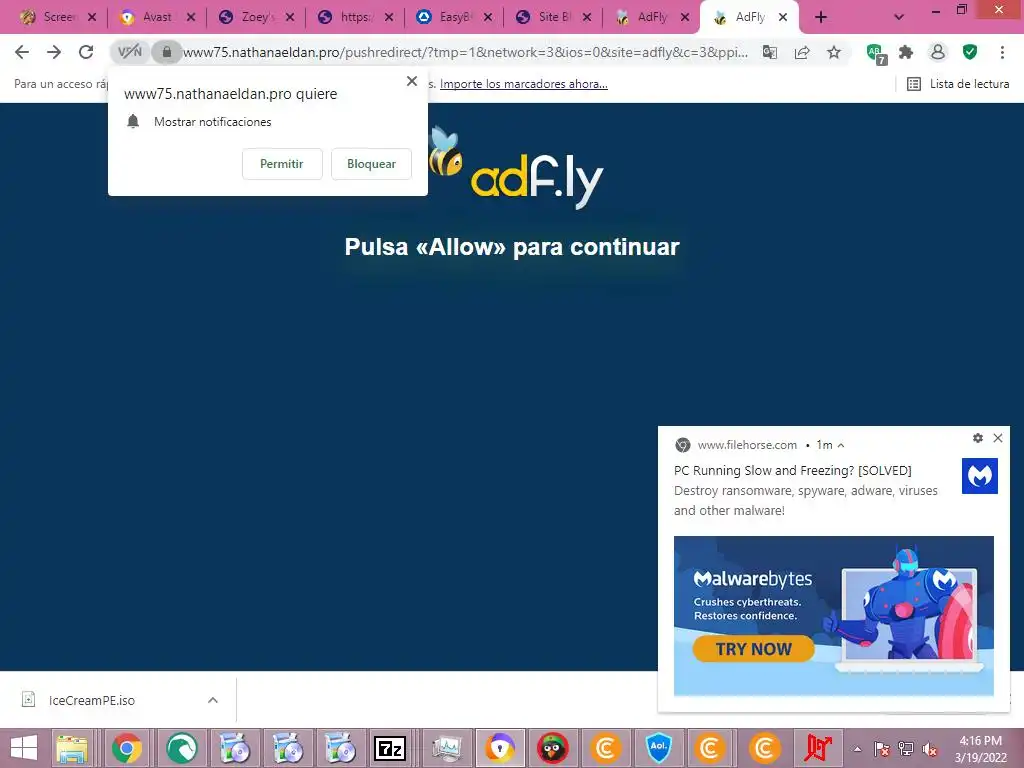The image size is (1024, 768).
Task: Go forward to the next page
Action: (54, 52)
